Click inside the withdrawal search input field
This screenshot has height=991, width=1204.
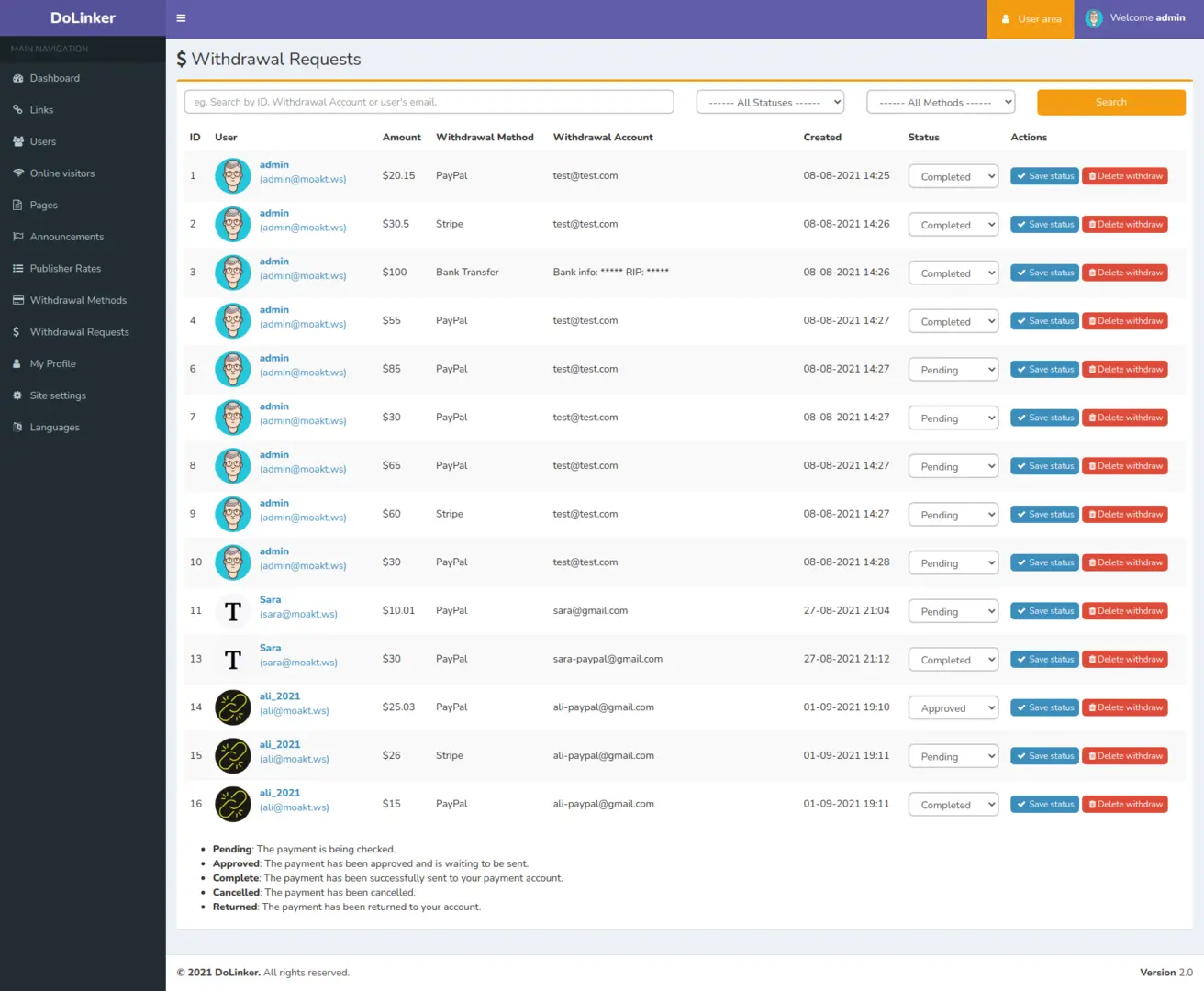[429, 102]
